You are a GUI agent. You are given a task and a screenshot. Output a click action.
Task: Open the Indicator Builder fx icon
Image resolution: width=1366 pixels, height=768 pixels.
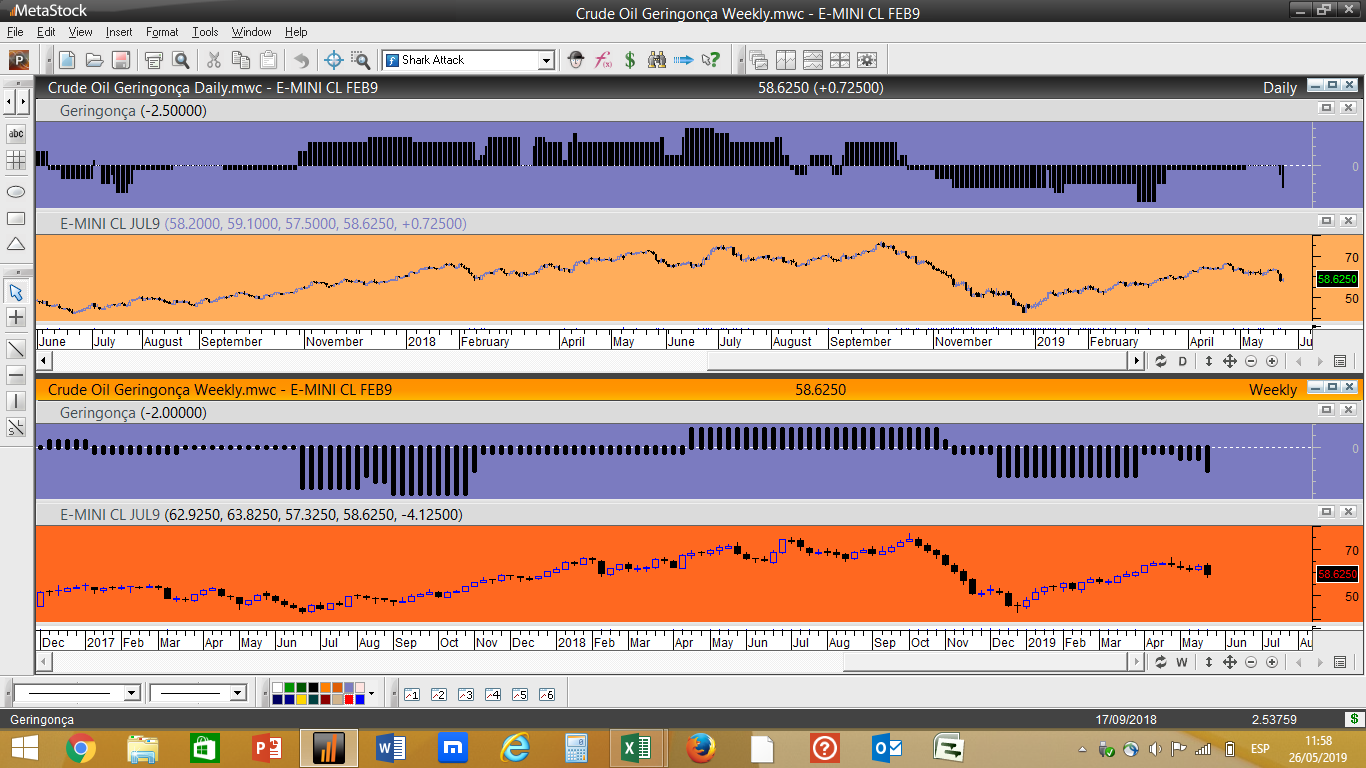pyautogui.click(x=603, y=60)
